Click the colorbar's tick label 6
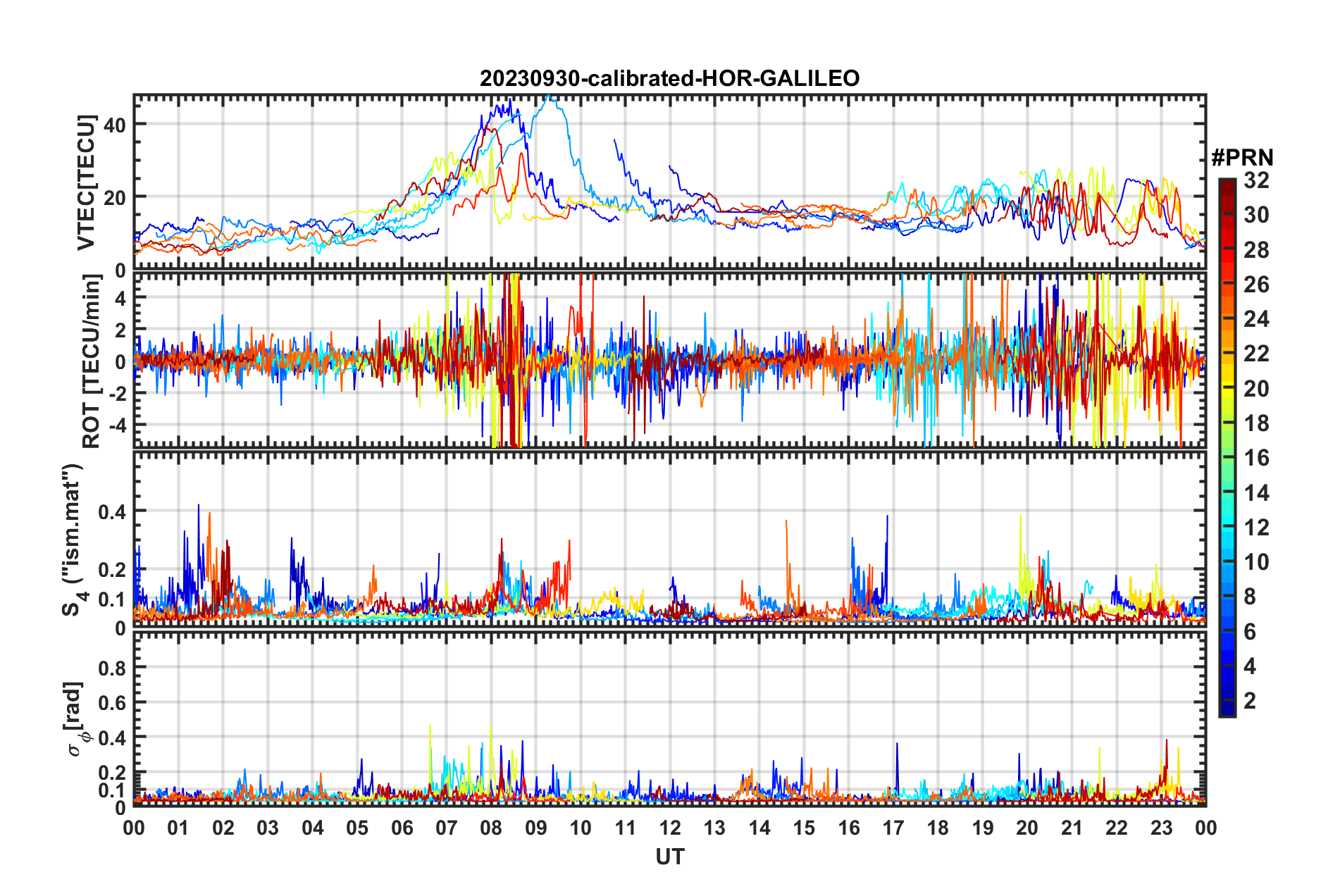This screenshot has height=896, width=1340. pyautogui.click(x=1250, y=632)
